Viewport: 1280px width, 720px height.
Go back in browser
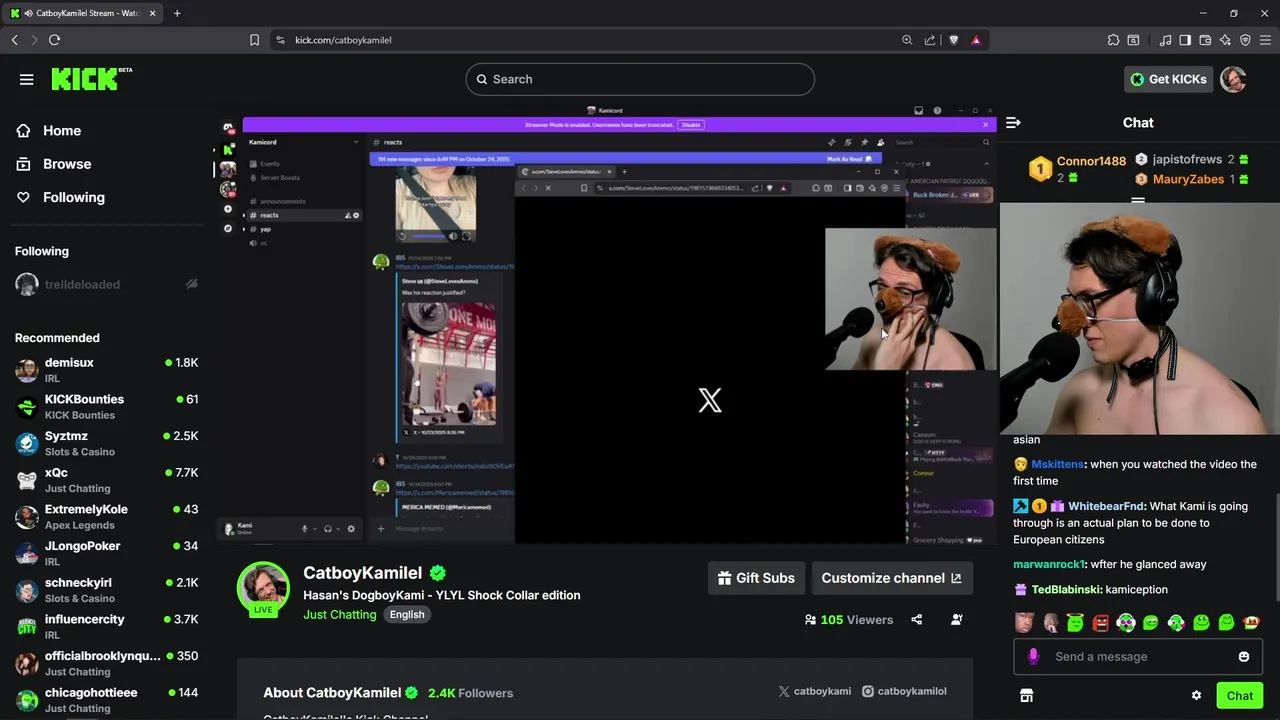pyautogui.click(x=15, y=40)
